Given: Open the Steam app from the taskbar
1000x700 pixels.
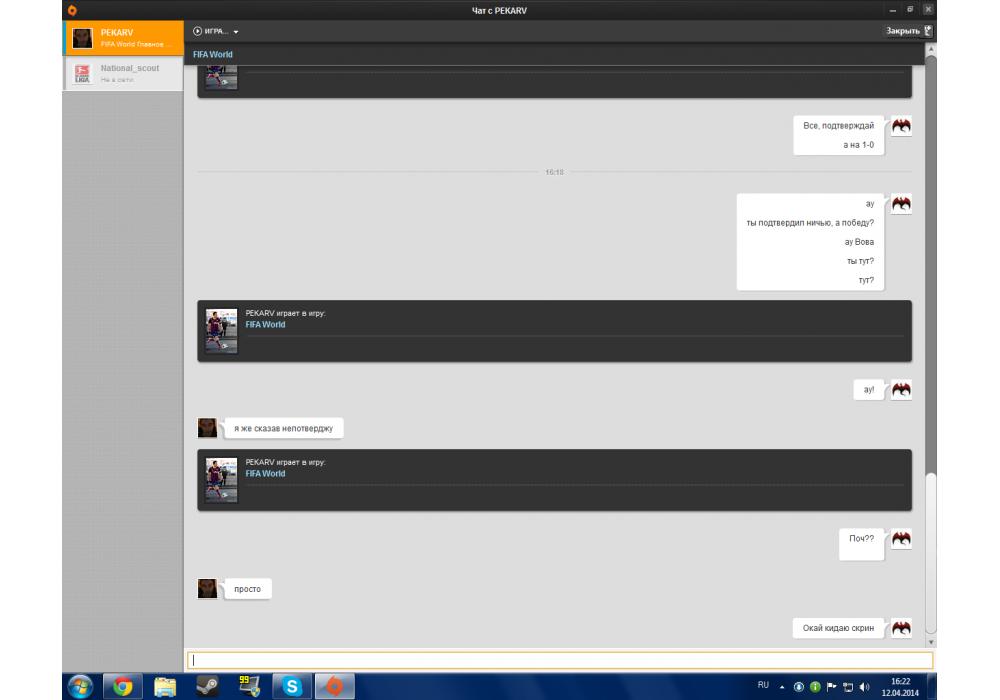Looking at the screenshot, I should [207, 686].
